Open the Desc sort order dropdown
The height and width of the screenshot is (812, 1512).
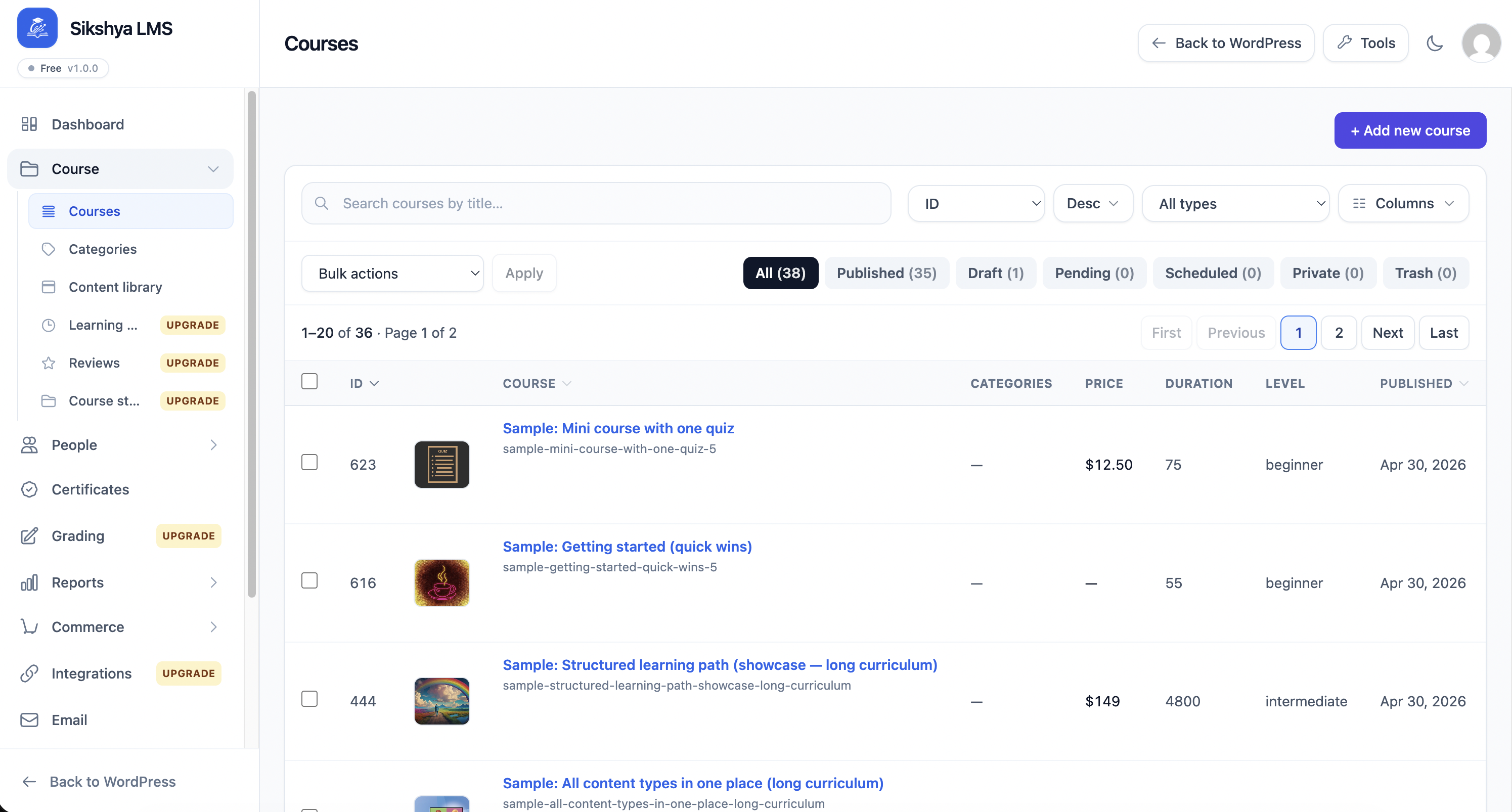pos(1093,203)
